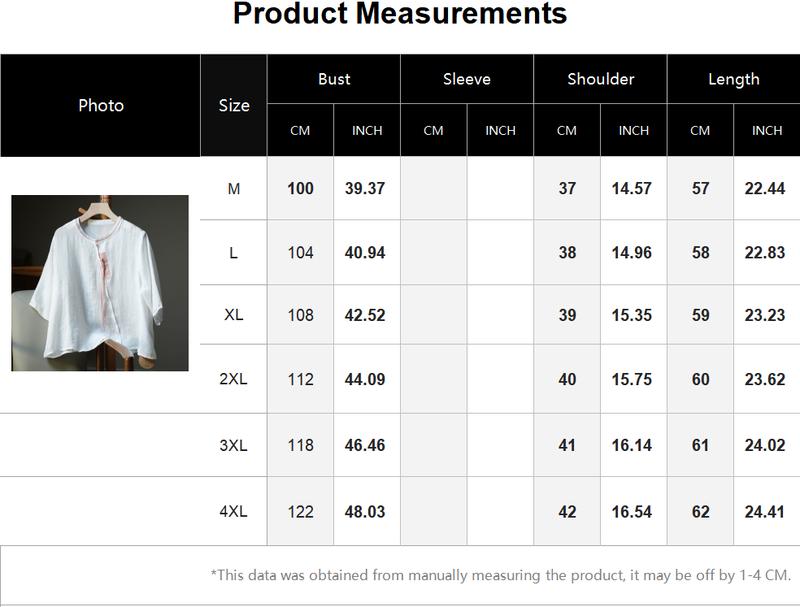The width and height of the screenshot is (800, 607).
Task: Click the Product Measurements title
Action: click(x=400, y=14)
